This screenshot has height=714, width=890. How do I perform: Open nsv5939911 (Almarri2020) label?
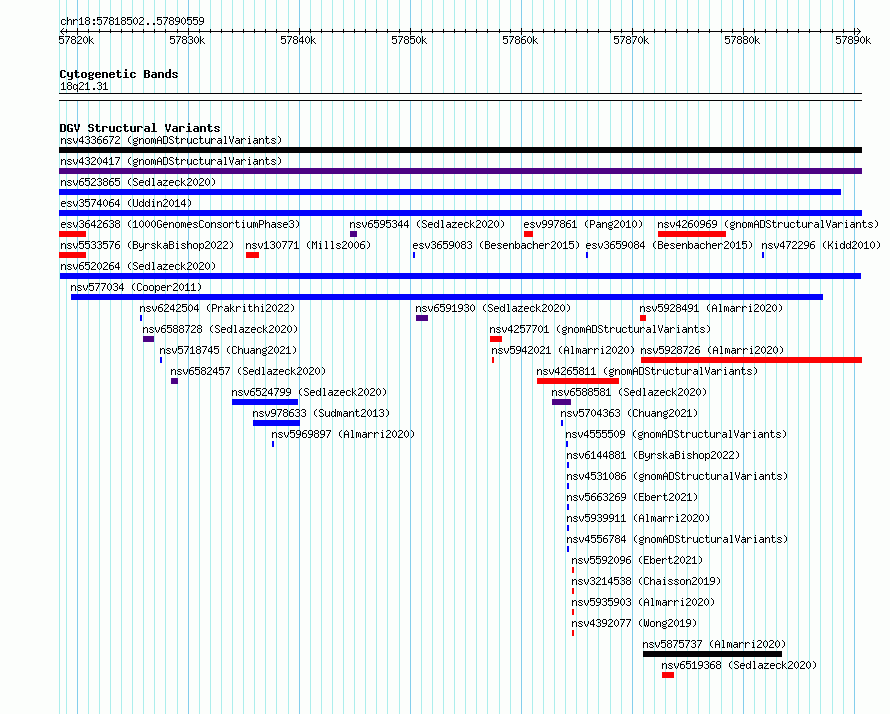(638, 518)
